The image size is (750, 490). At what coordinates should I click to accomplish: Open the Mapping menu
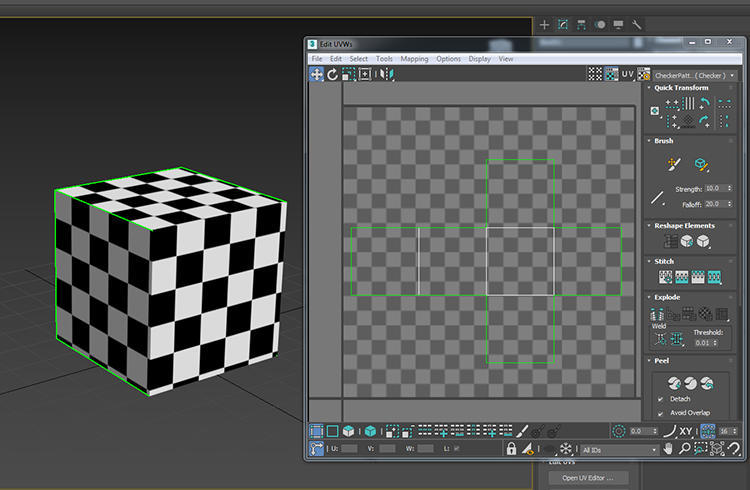[414, 59]
